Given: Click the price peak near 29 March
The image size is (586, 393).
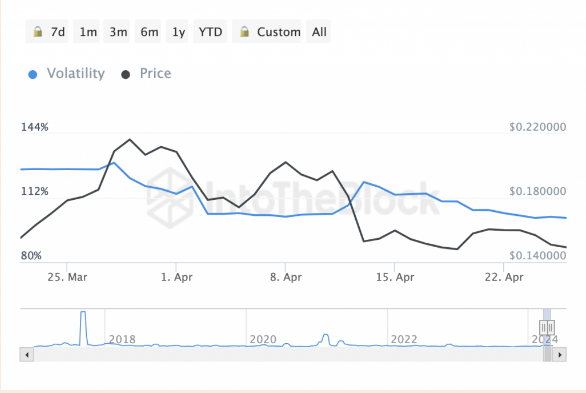Looking at the screenshot, I should tap(130, 140).
